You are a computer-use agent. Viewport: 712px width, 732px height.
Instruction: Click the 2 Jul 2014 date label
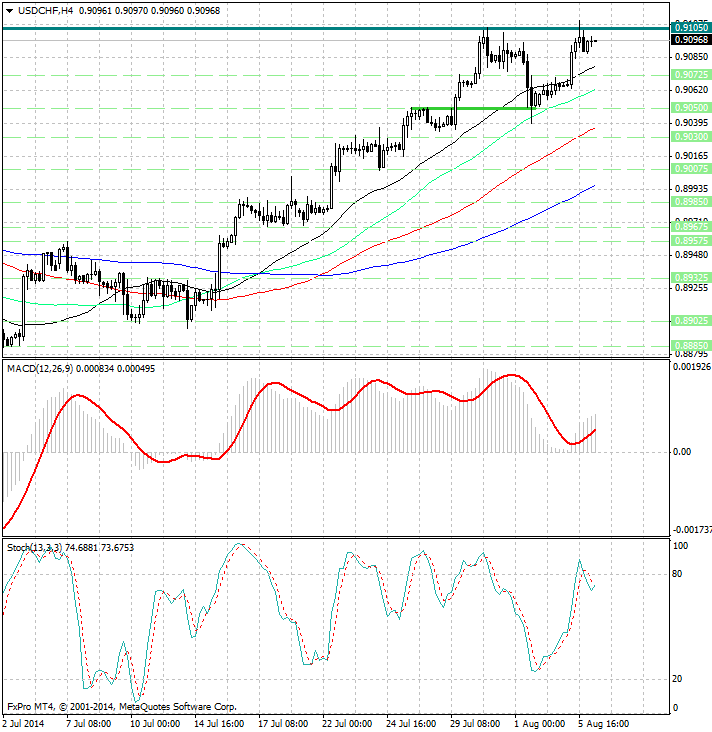(x=24, y=724)
